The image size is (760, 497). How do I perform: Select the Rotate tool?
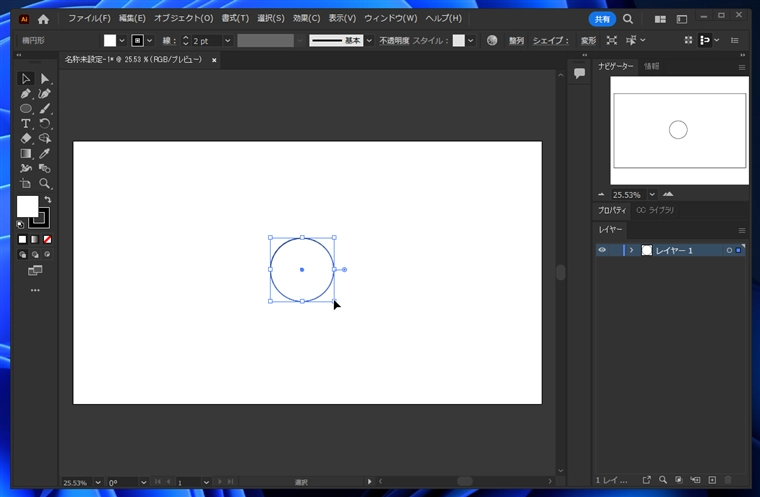click(45, 124)
